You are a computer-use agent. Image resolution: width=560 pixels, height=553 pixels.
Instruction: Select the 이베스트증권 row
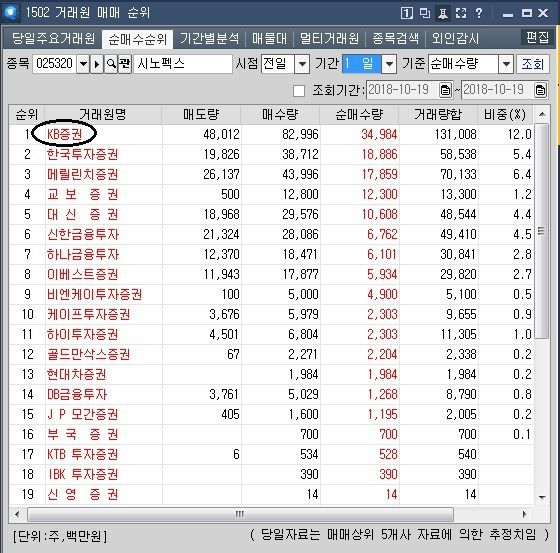(x=271, y=274)
